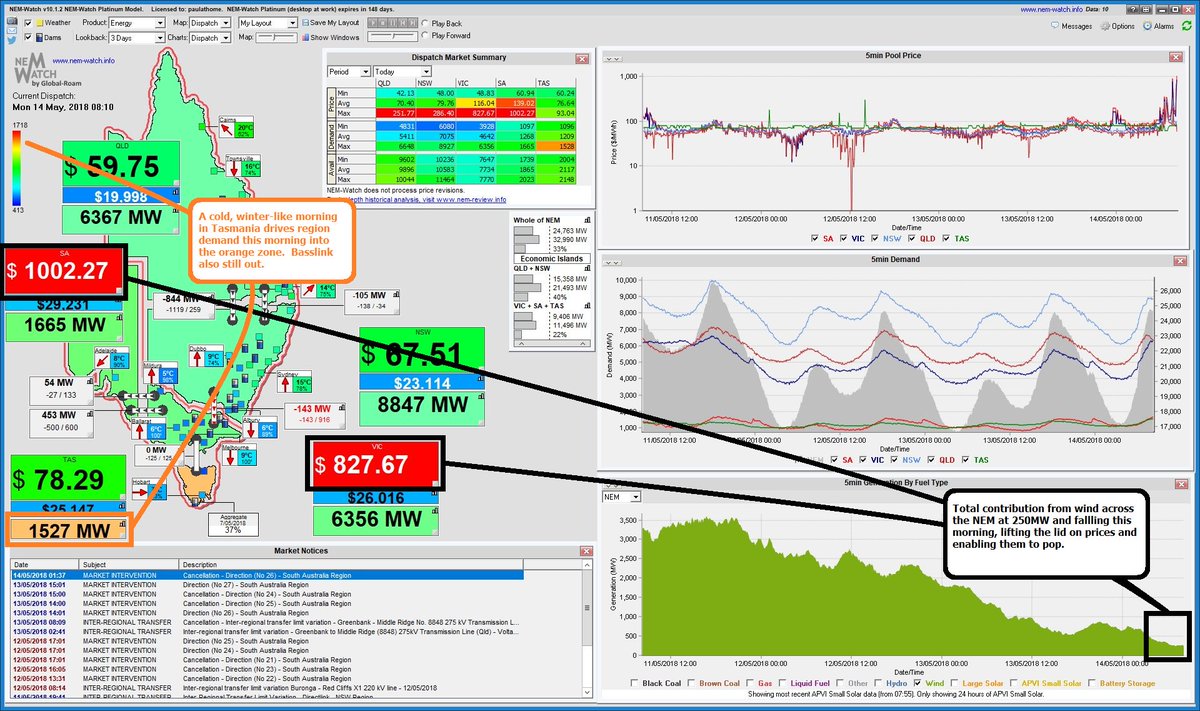
Task: Click the Save My Layout disk icon
Action: (304, 22)
